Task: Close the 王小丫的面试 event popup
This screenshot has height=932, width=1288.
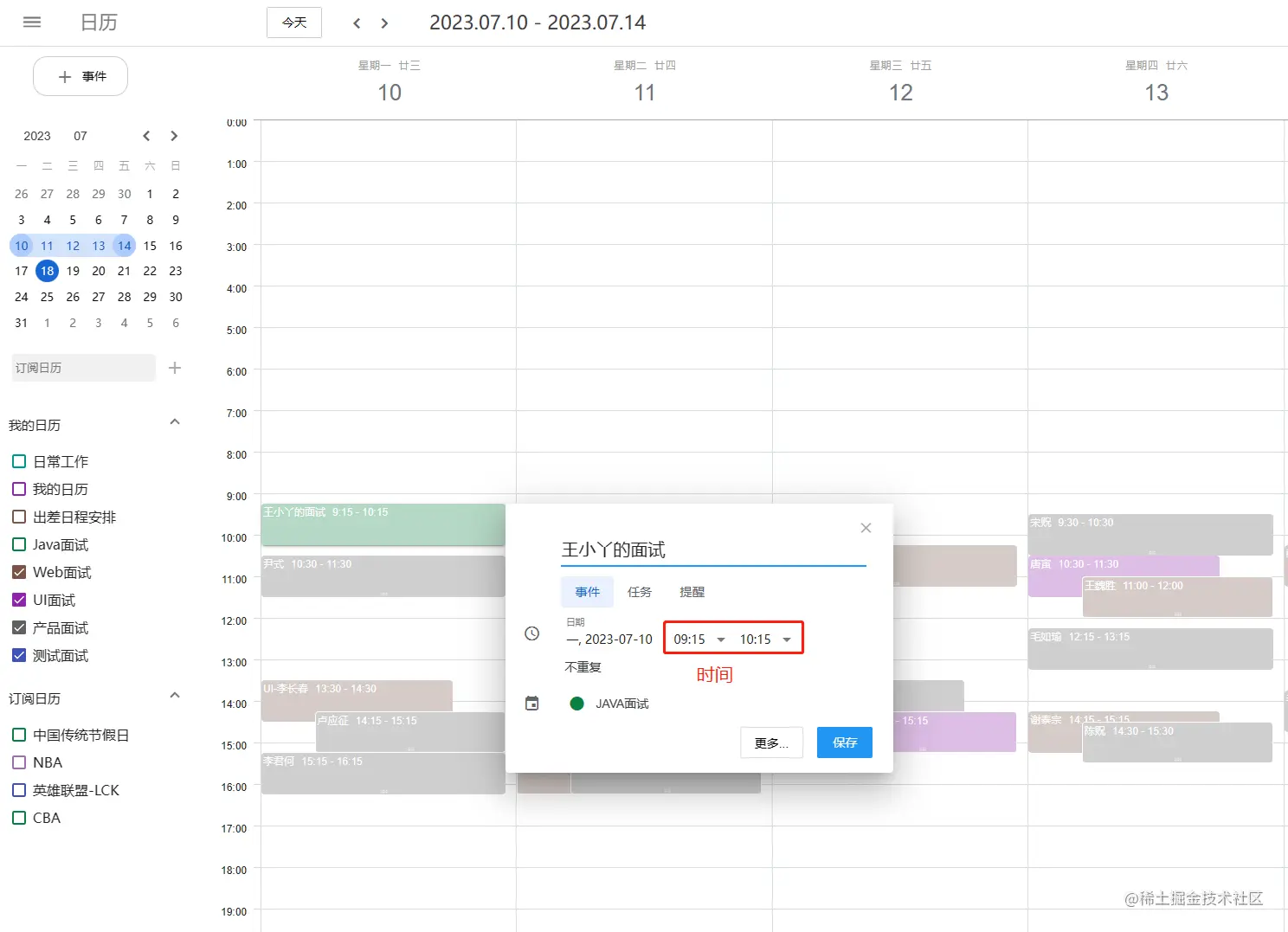Action: [x=866, y=528]
